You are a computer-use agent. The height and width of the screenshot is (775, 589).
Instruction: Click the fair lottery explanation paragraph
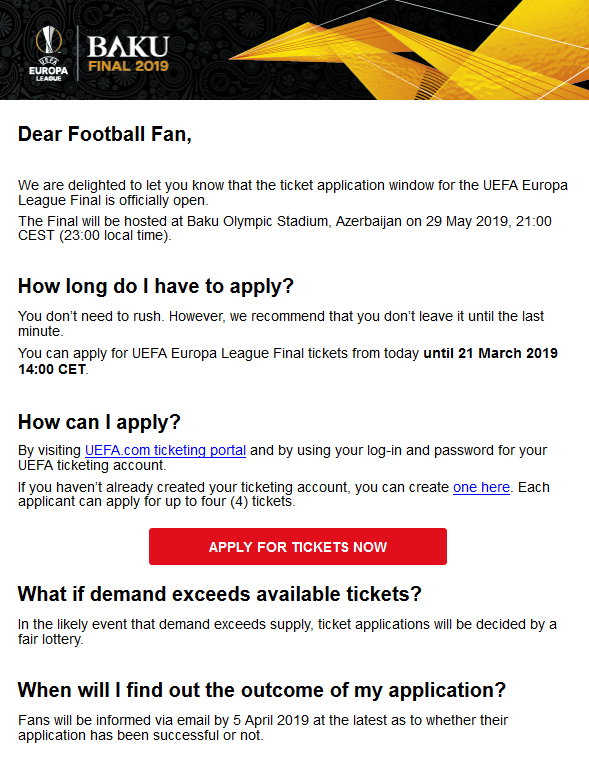click(287, 632)
